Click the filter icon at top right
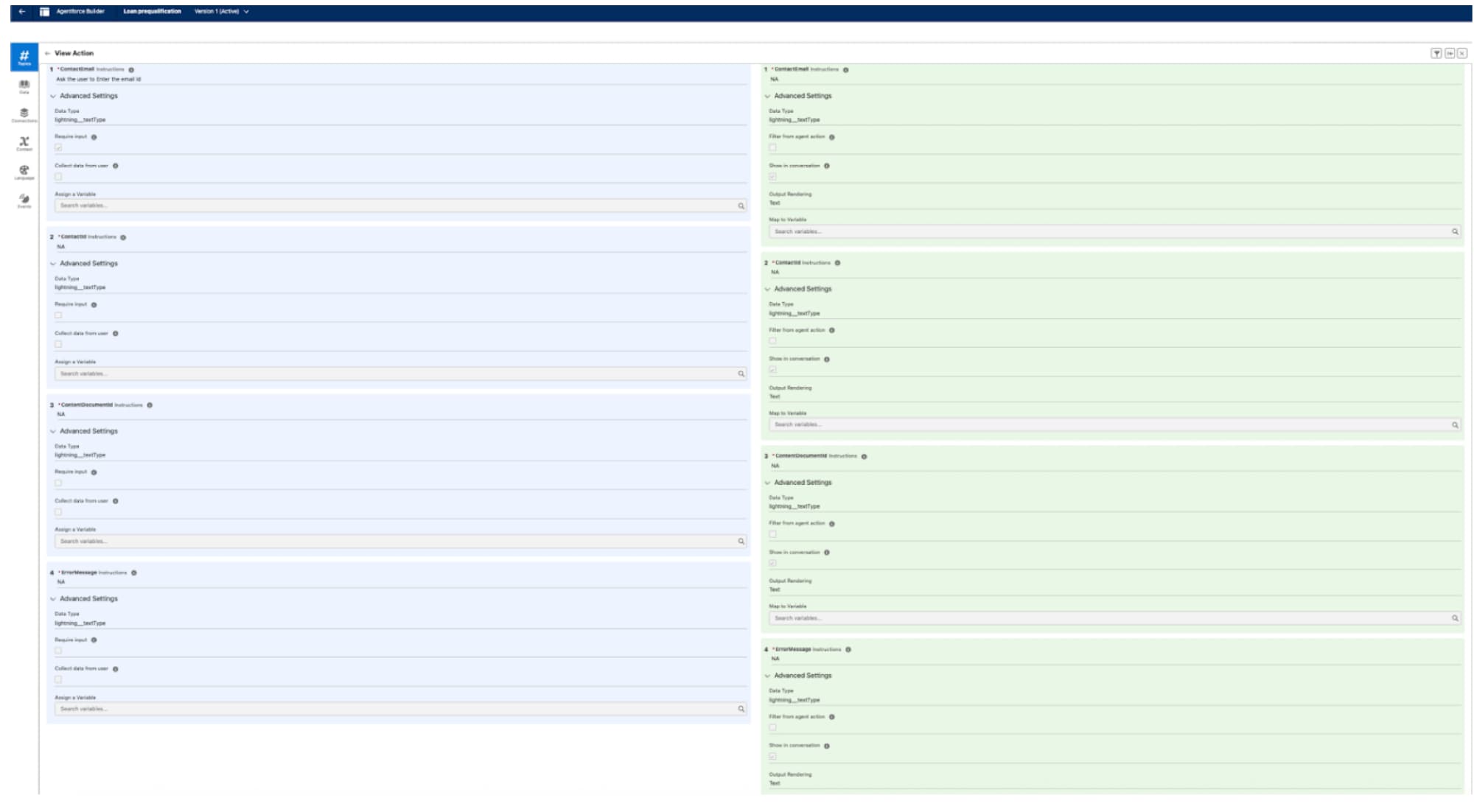The height and width of the screenshot is (812, 1474). pos(1436,52)
